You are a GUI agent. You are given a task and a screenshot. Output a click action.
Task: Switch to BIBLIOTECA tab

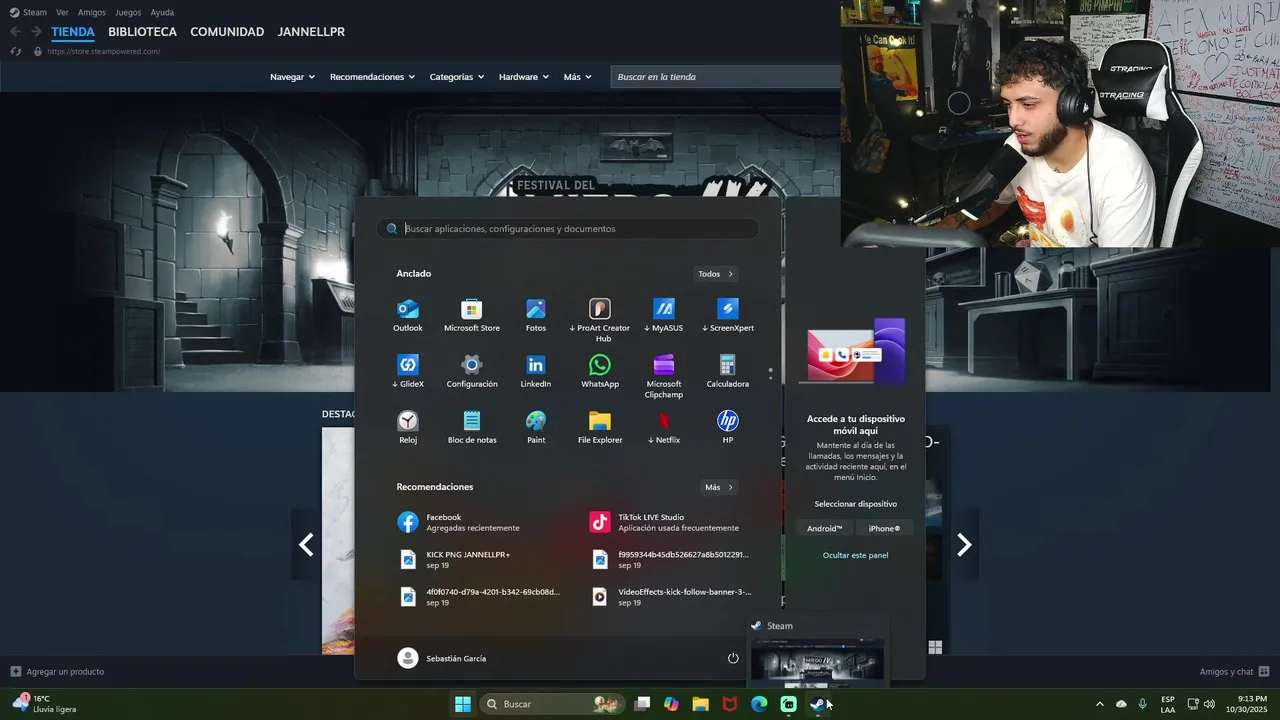coord(142,32)
